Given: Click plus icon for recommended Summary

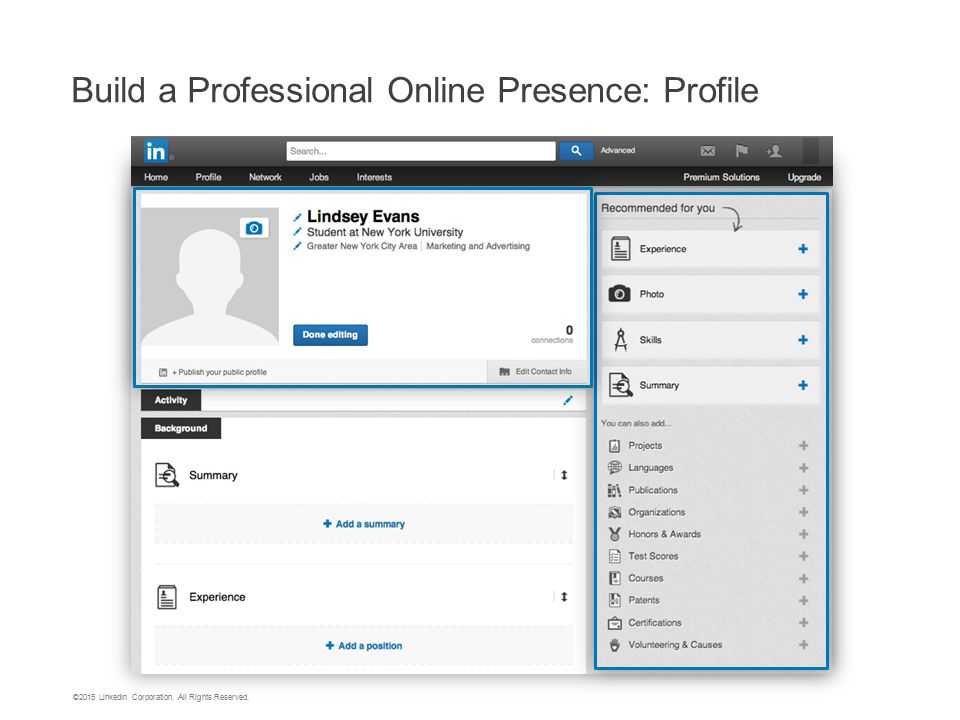Looking at the screenshot, I should point(803,385).
